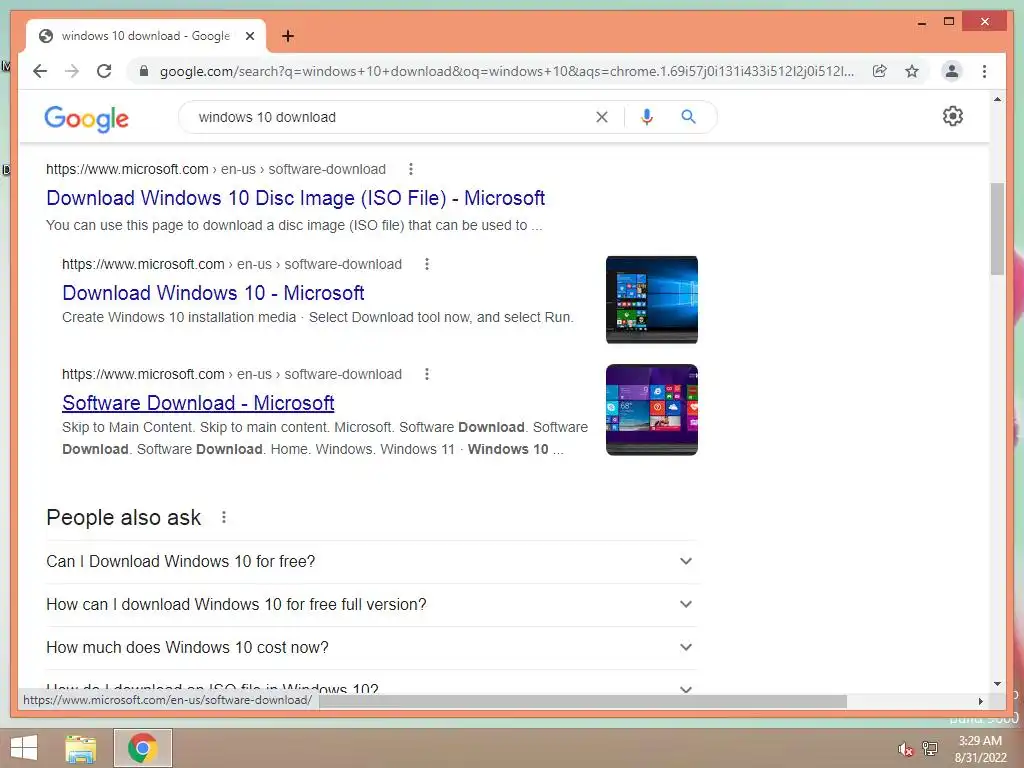
Task: Click the People also ask heading
Action: click(123, 517)
